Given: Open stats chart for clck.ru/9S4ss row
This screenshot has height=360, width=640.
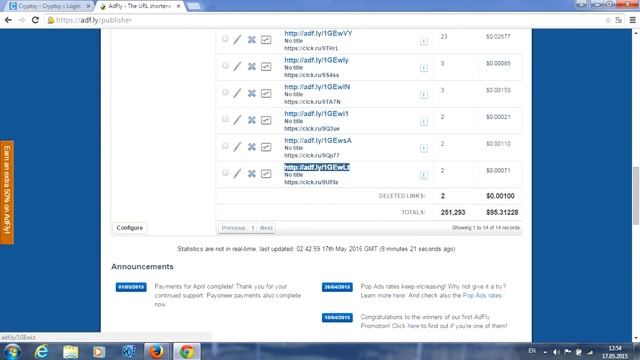Looking at the screenshot, I should [266, 66].
